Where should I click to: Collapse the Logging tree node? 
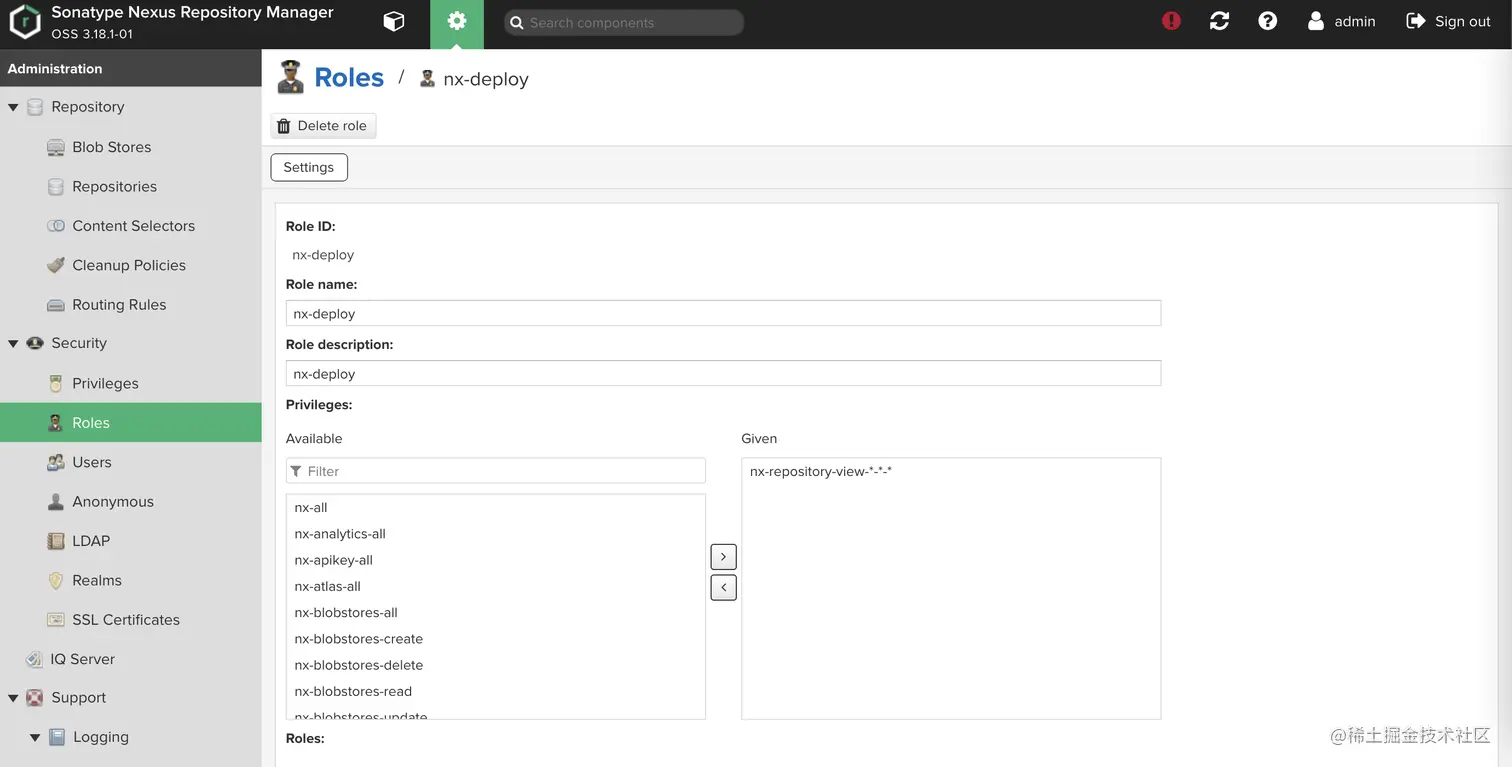tap(35, 738)
